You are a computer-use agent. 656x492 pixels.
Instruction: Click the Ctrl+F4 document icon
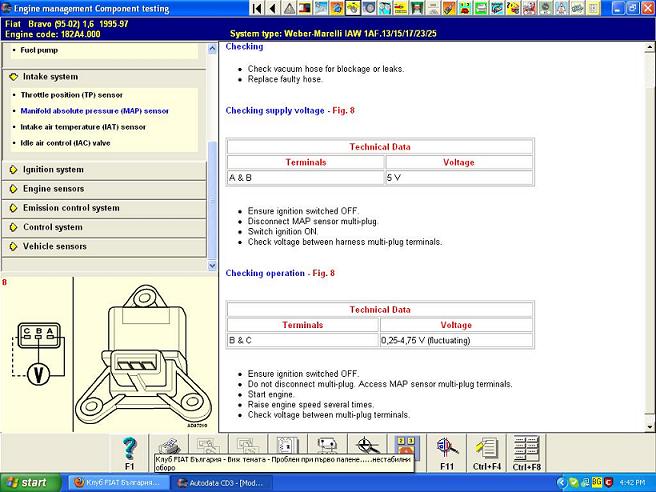tap(487, 451)
